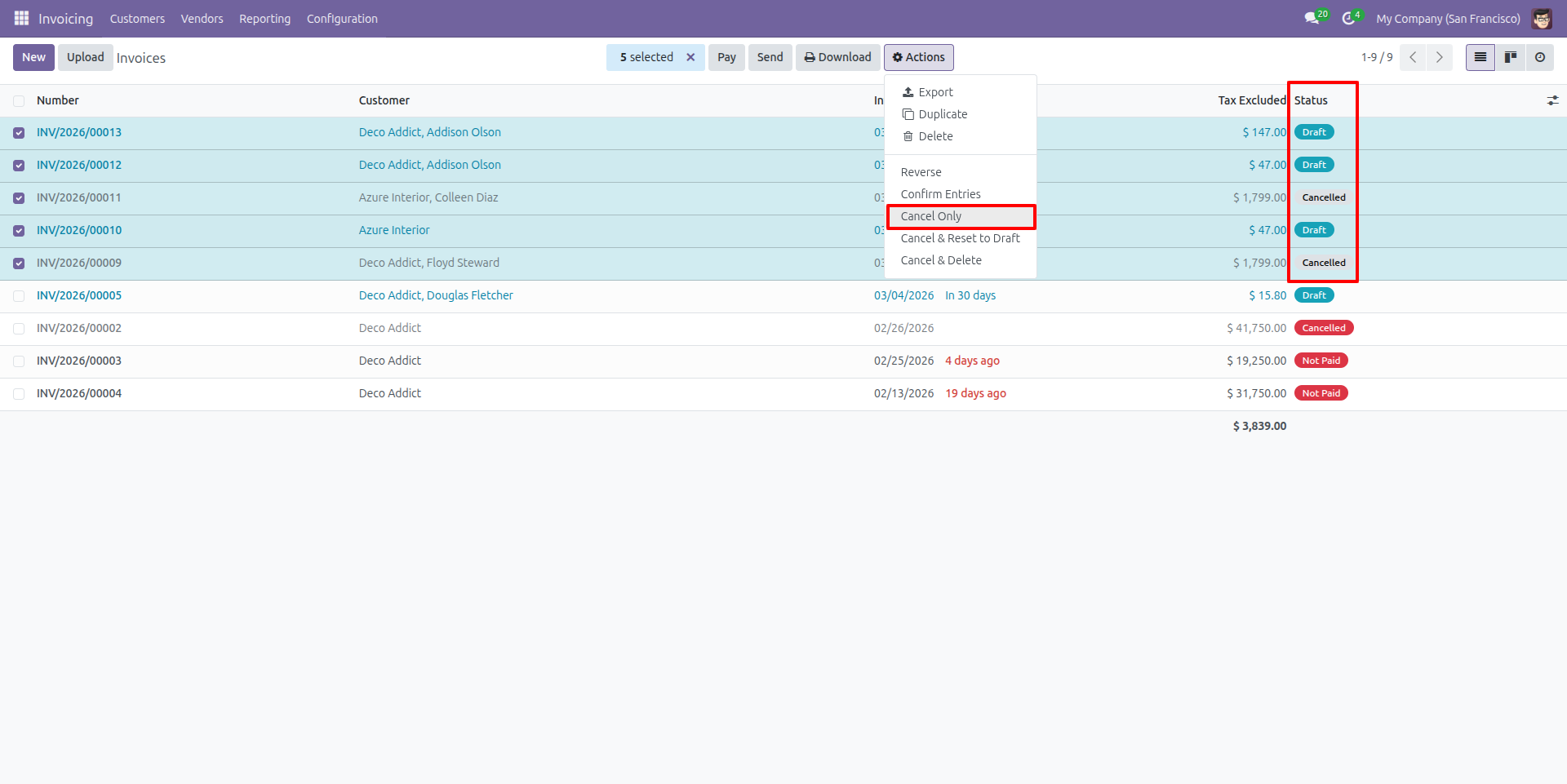Screen dimensions: 1567x784
Task: Choose Export from Actions menu
Action: 961,92
